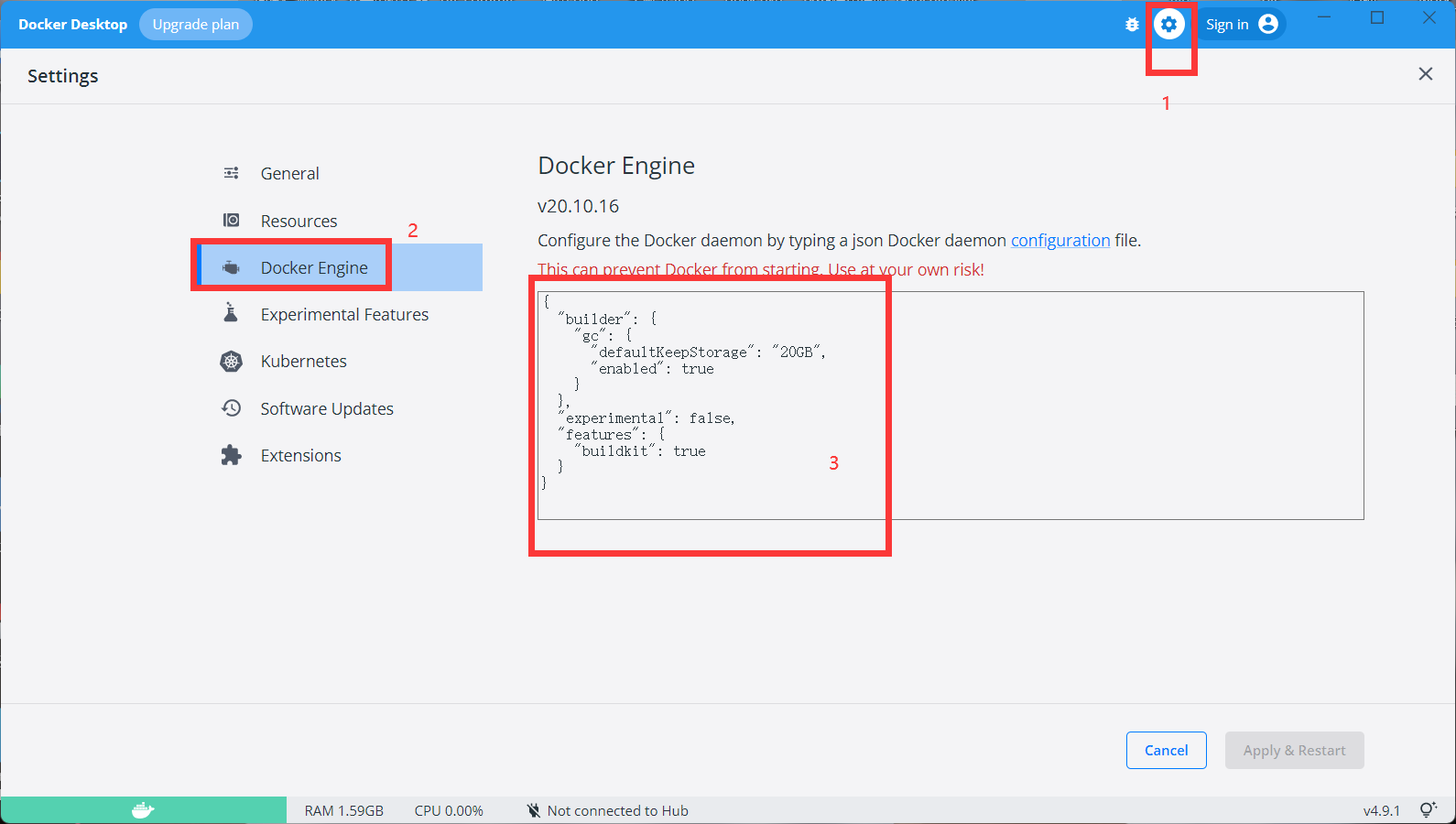Click the General sliders icon
1456x824 pixels.
[x=232, y=173]
